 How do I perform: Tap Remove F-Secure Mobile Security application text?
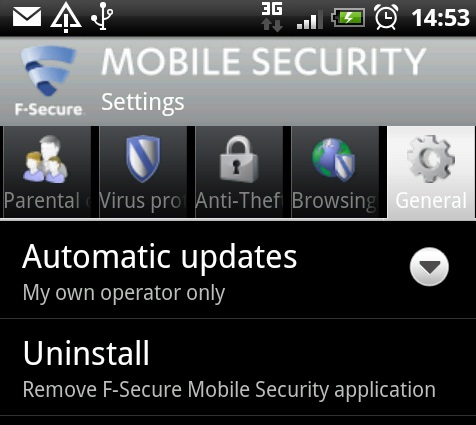(229, 389)
